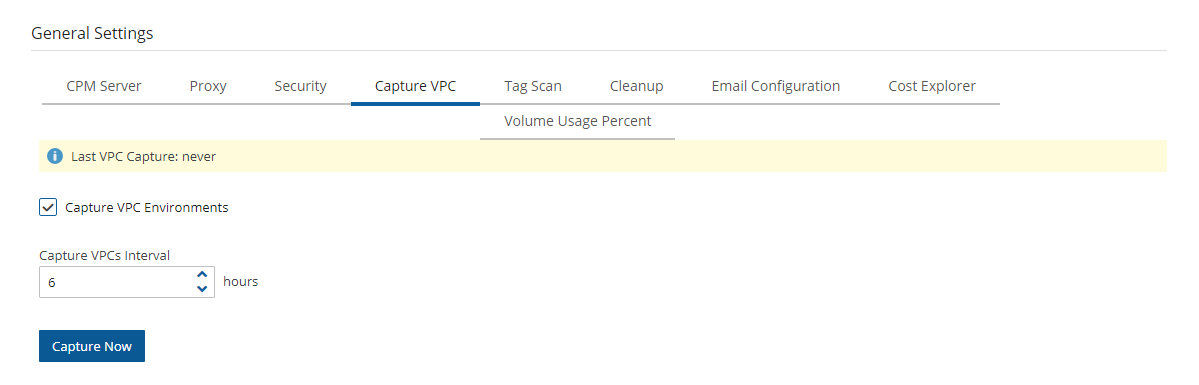Increase the Capture VPCs Interval with the up arrow
The height and width of the screenshot is (385, 1199).
point(202,275)
